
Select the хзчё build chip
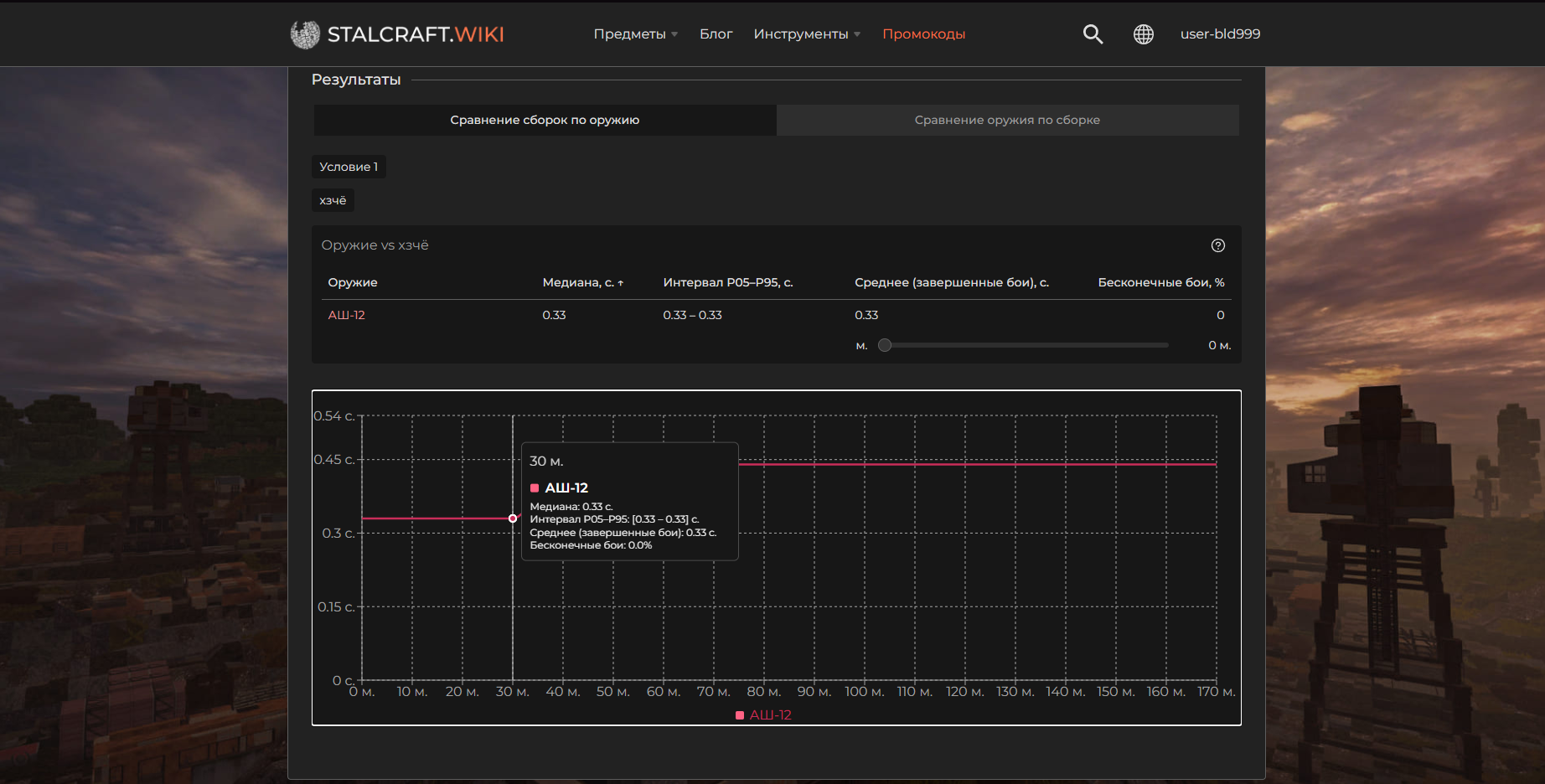[333, 200]
